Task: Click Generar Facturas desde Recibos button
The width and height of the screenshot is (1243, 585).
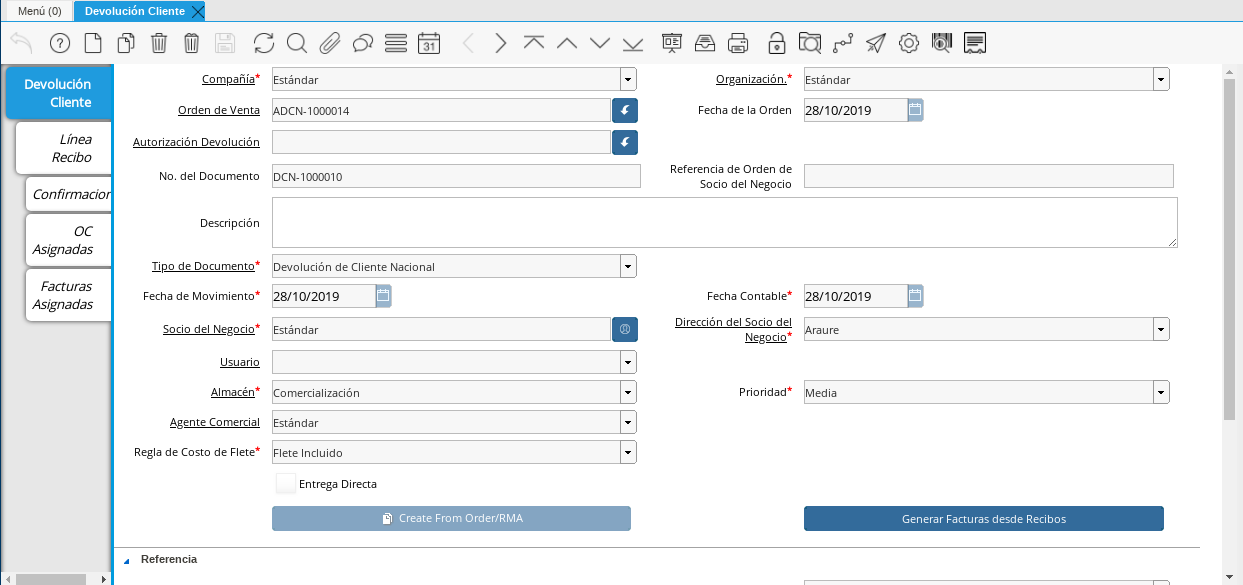Action: tap(983, 519)
